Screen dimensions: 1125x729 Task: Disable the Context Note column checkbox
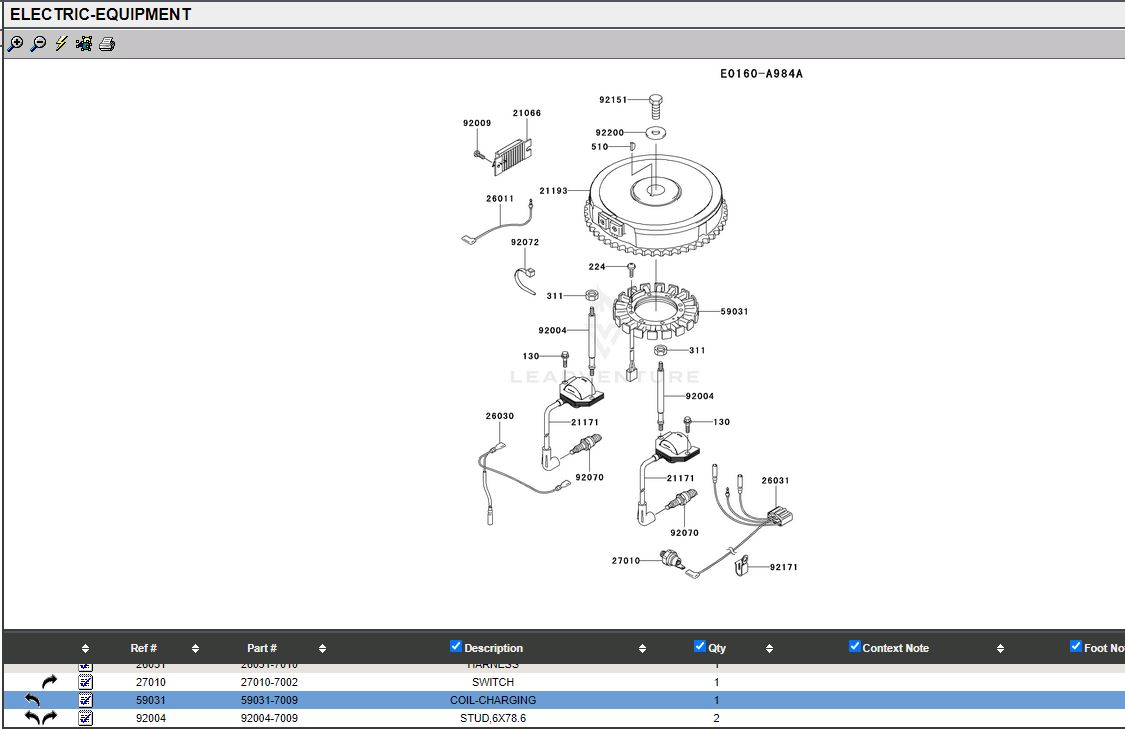click(x=855, y=647)
